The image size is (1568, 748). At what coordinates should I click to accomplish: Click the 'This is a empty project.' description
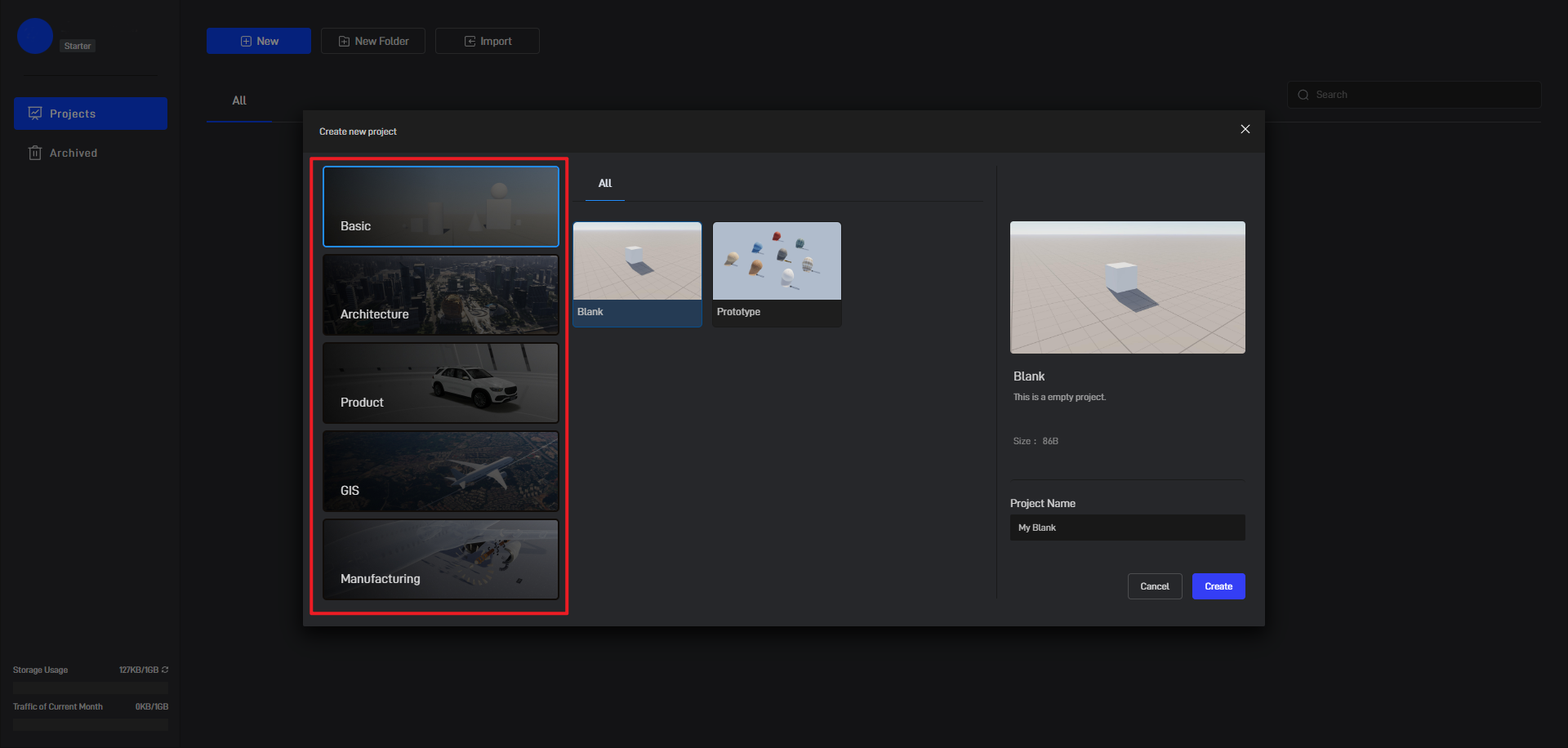click(x=1059, y=397)
